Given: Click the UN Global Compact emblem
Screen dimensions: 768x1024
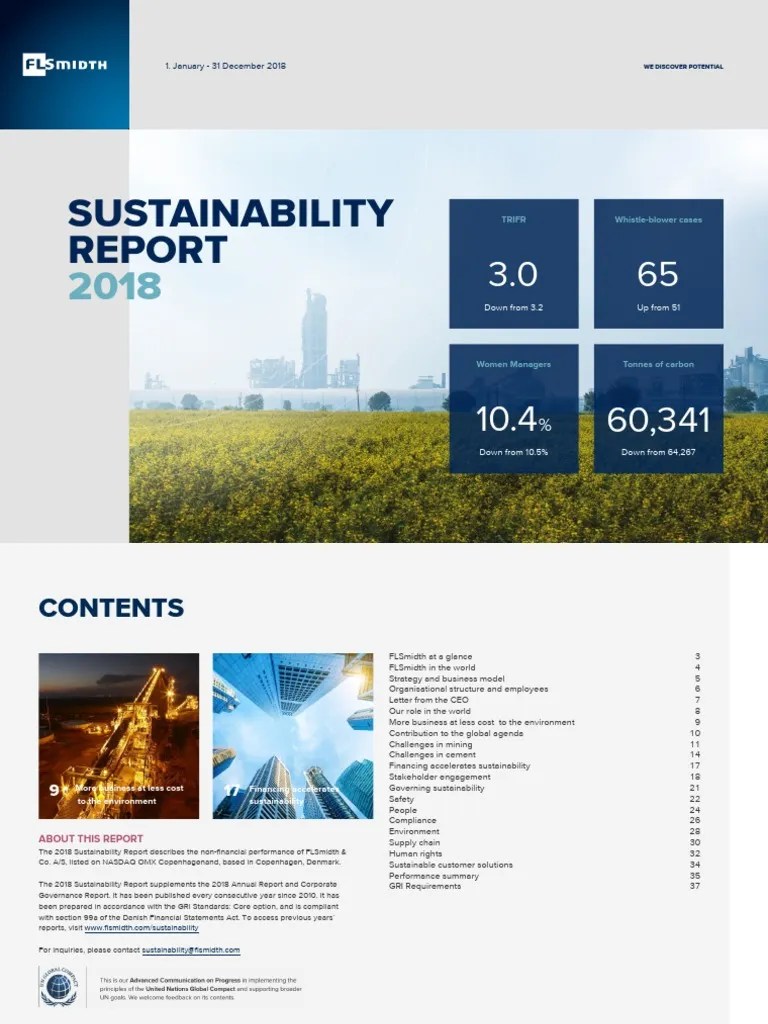Looking at the screenshot, I should coord(59,986).
